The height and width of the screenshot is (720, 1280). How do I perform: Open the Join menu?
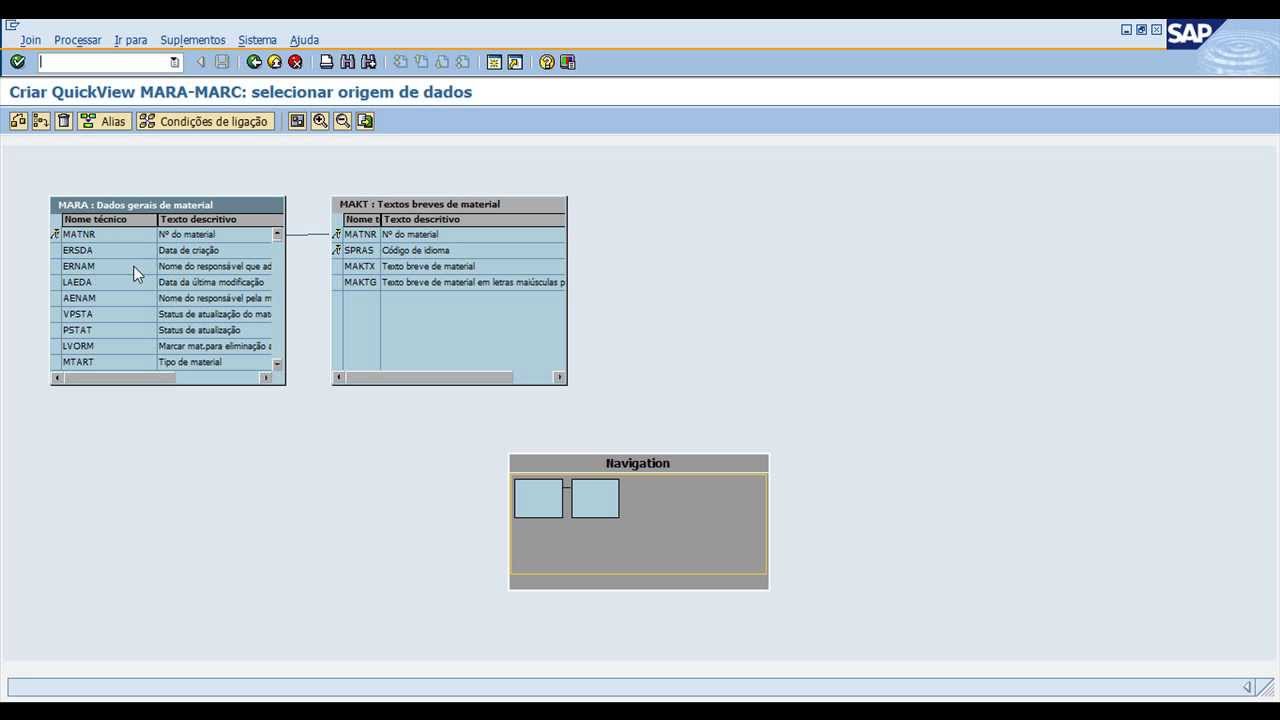pyautogui.click(x=30, y=40)
